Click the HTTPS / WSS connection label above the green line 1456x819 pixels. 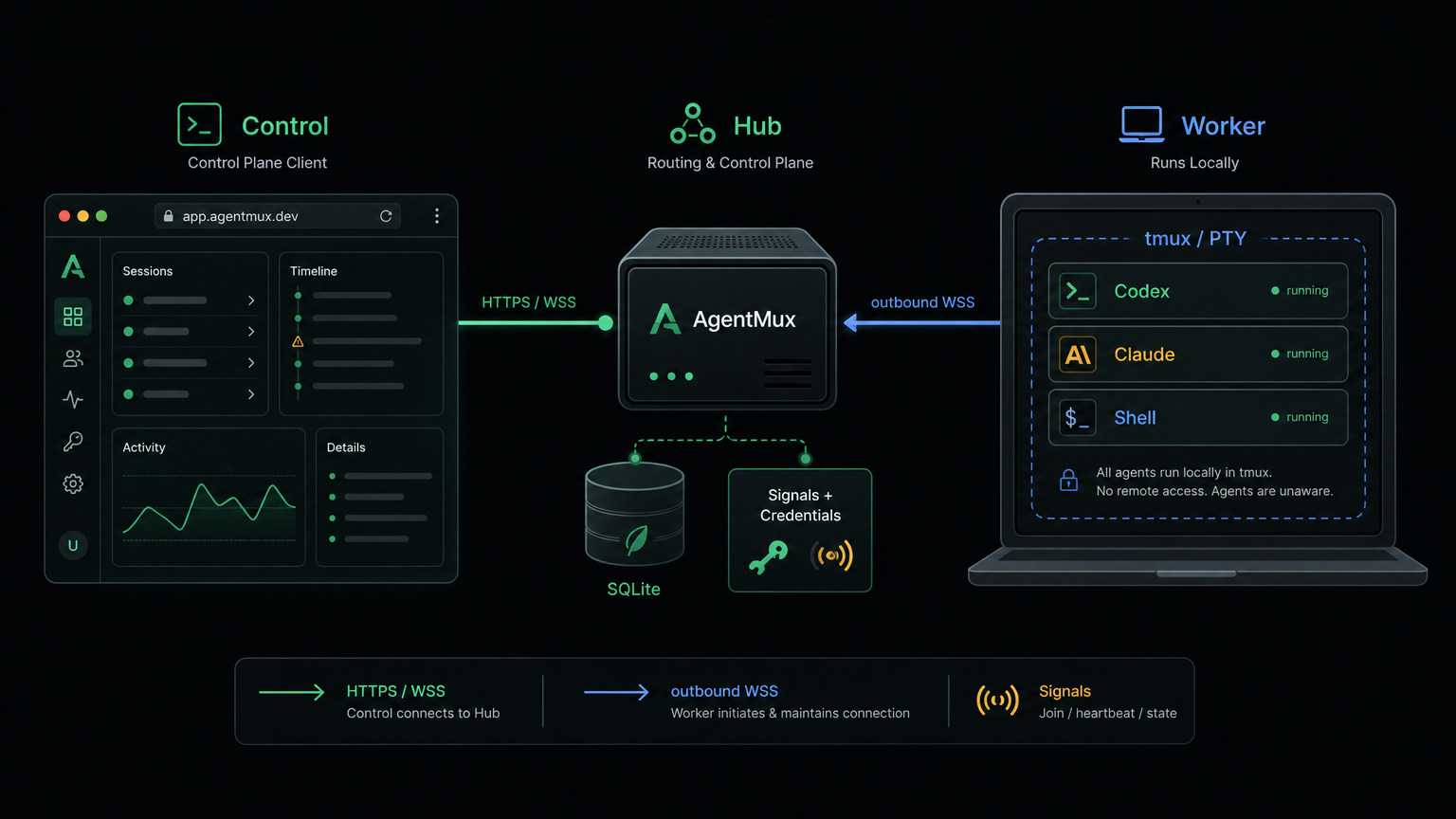tap(529, 302)
